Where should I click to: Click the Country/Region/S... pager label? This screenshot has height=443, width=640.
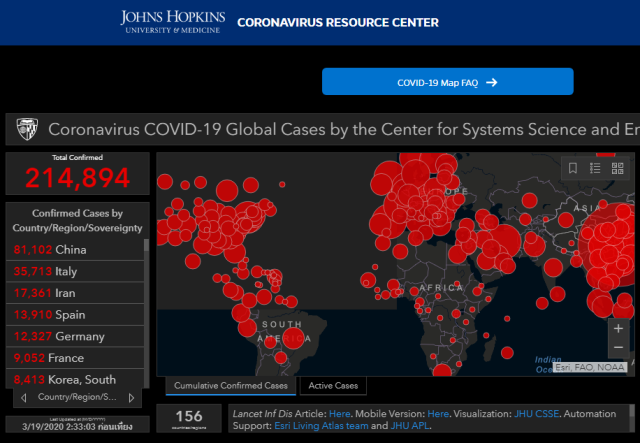pos(77,397)
